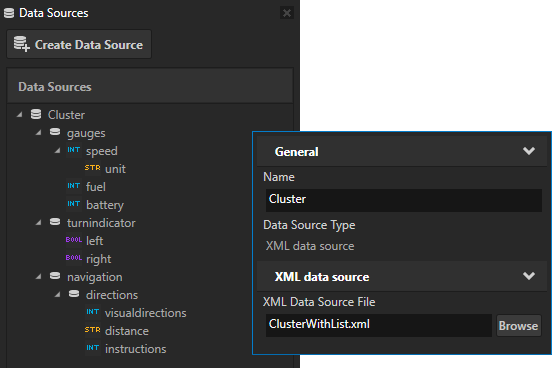Viewport: 552px width, 368px height.
Task: Collapse the Cluster tree node
Action: [x=20, y=114]
